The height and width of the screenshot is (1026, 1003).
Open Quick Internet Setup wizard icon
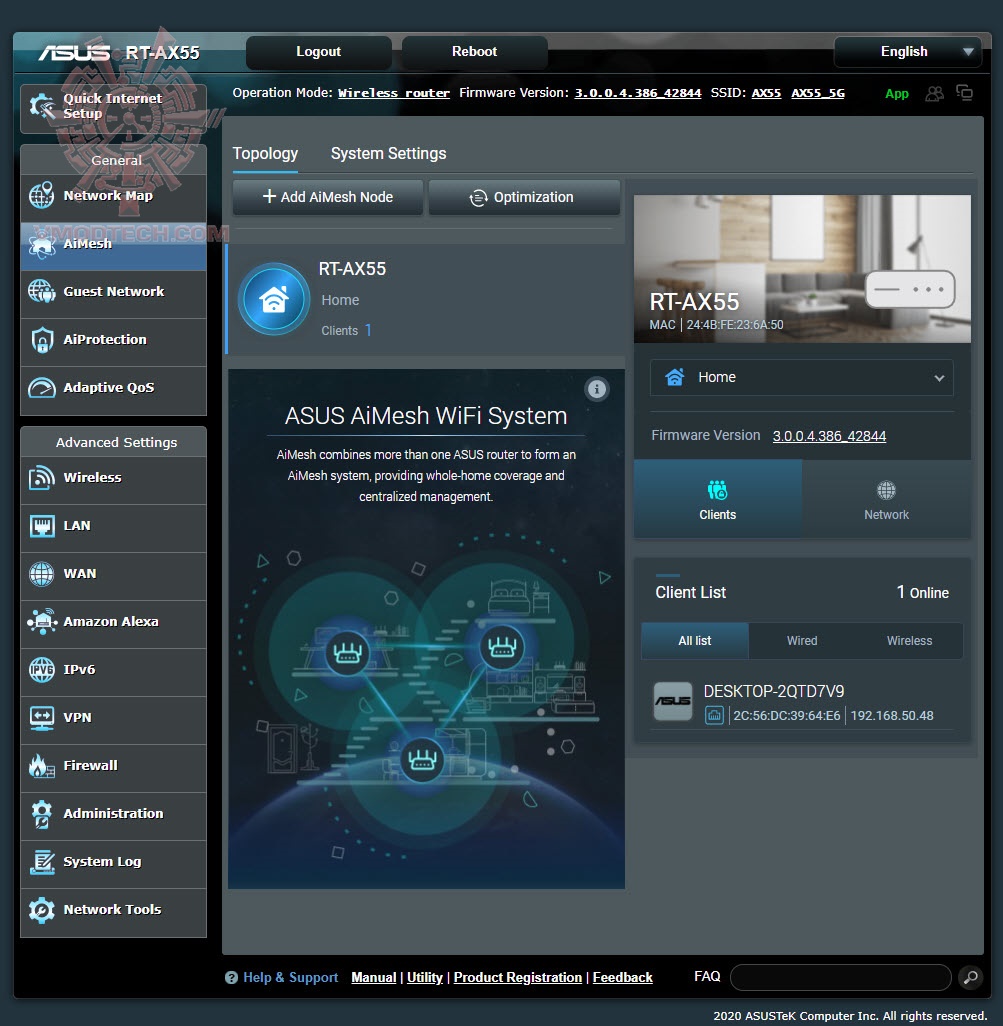(x=43, y=107)
